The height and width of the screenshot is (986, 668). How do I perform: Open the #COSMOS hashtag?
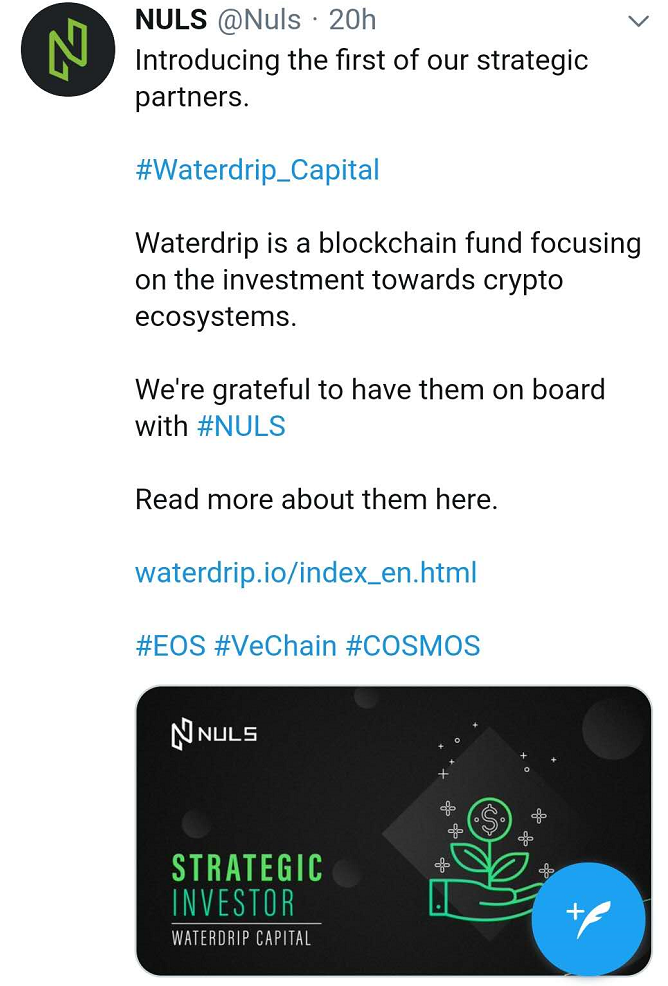(413, 646)
